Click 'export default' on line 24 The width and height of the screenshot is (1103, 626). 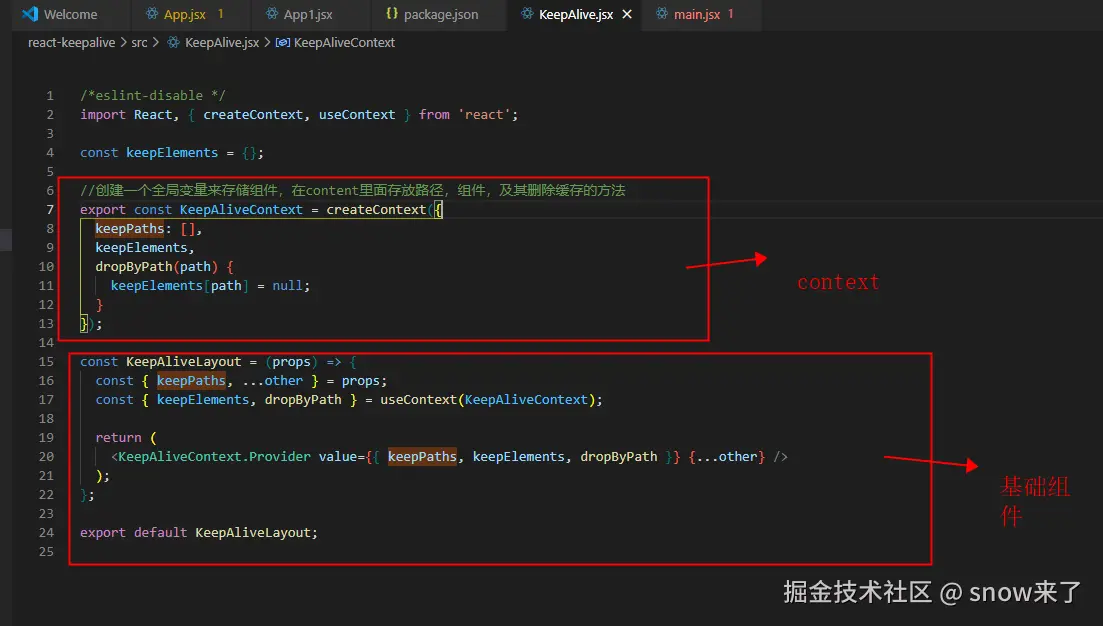134,532
